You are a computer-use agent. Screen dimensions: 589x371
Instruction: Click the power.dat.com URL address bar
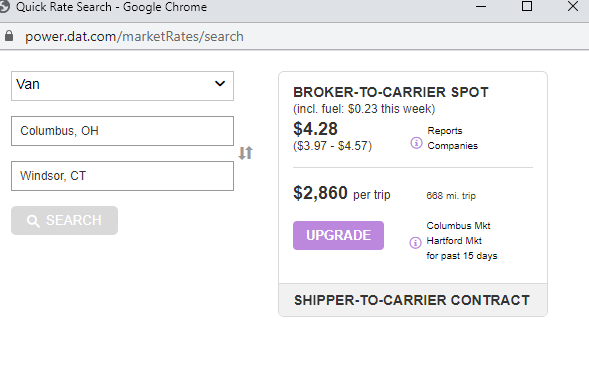[134, 36]
